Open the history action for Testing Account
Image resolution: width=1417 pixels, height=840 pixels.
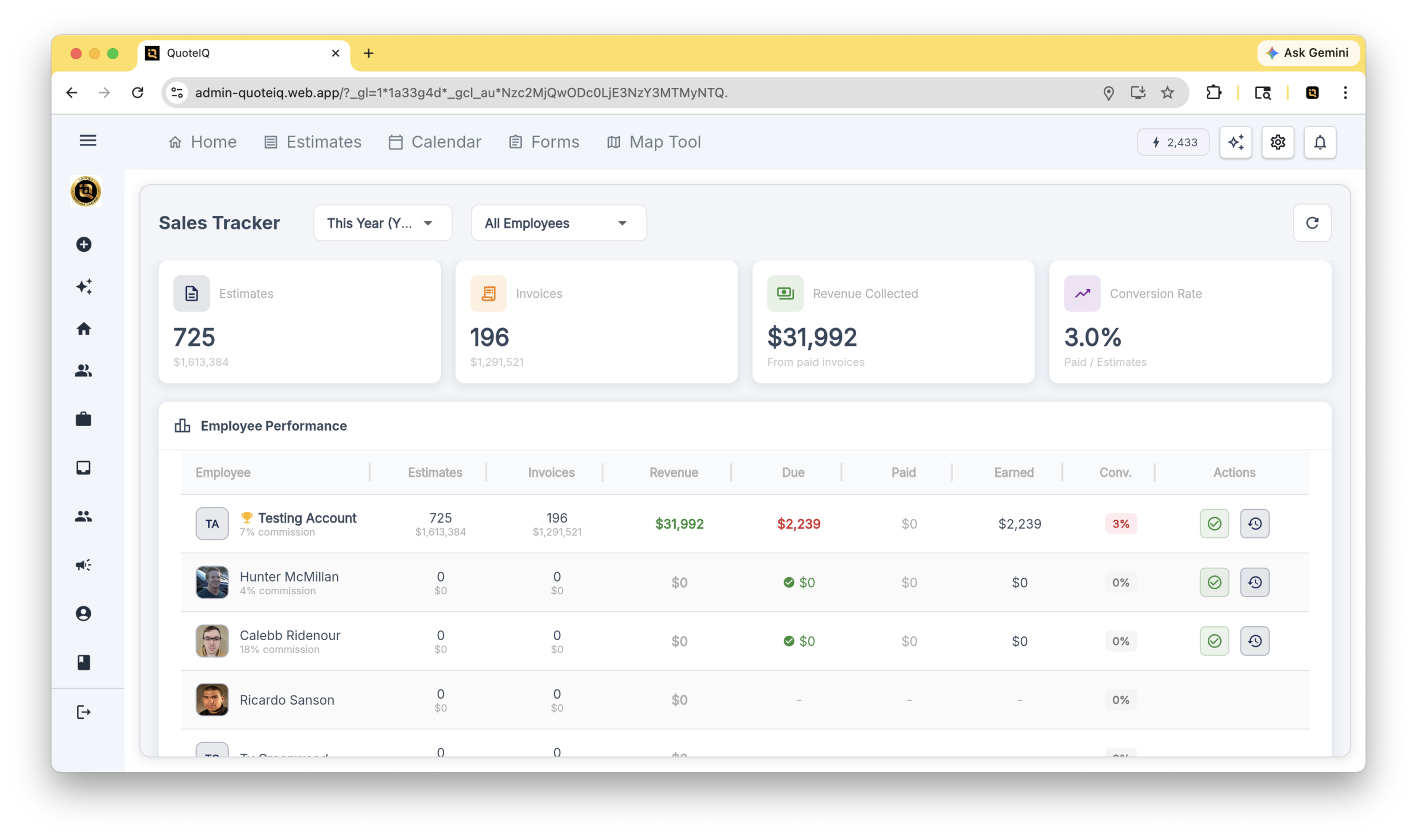point(1255,523)
